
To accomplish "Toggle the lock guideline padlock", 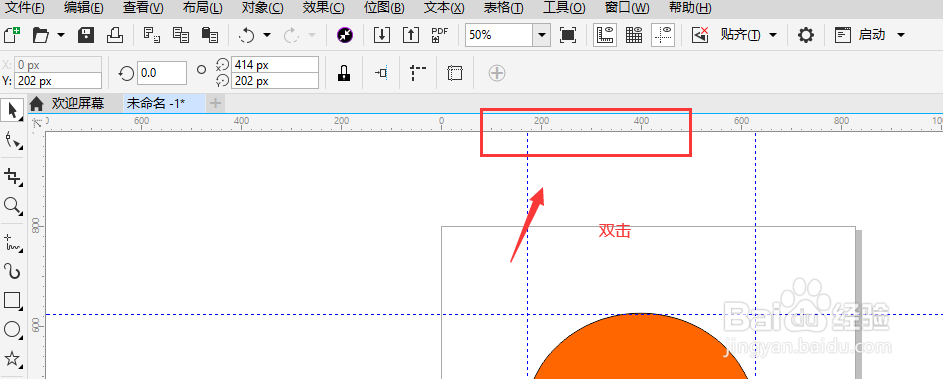I will point(343,73).
